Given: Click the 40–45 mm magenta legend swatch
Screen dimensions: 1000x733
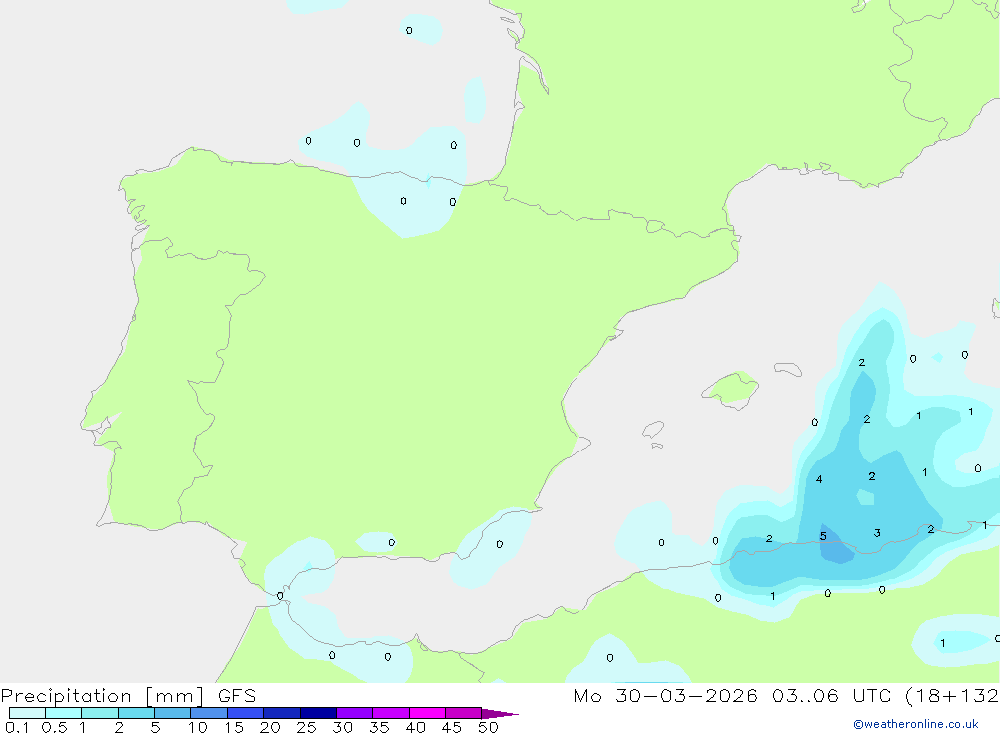Looking at the screenshot, I should (x=427, y=713).
